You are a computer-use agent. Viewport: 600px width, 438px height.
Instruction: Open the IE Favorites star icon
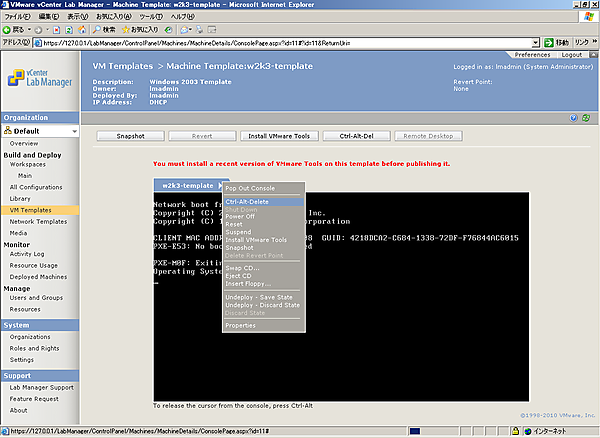click(128, 31)
